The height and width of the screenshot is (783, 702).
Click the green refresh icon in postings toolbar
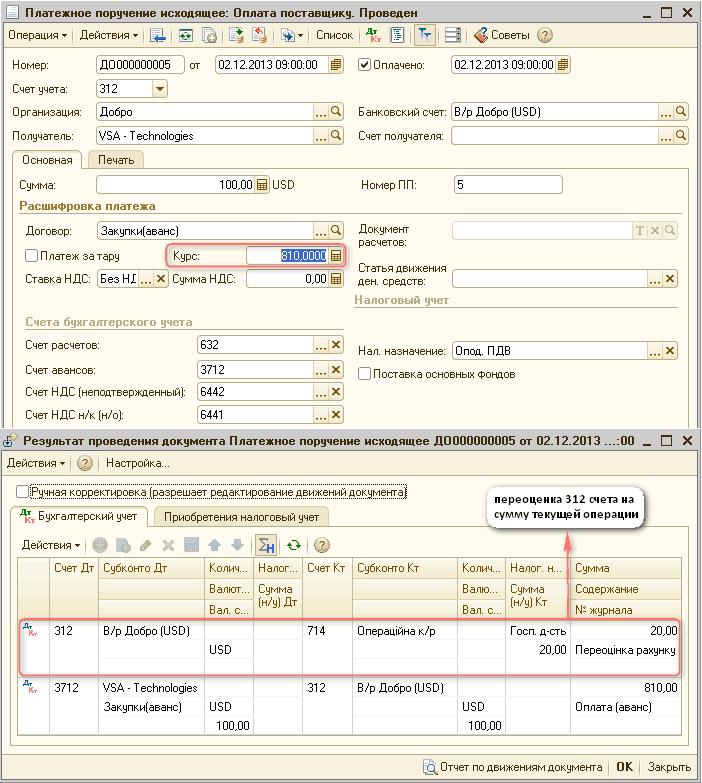click(x=293, y=545)
